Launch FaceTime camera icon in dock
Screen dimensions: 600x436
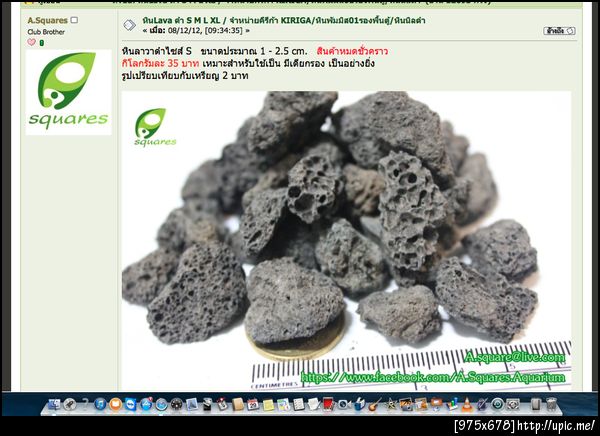pyautogui.click(x=344, y=404)
